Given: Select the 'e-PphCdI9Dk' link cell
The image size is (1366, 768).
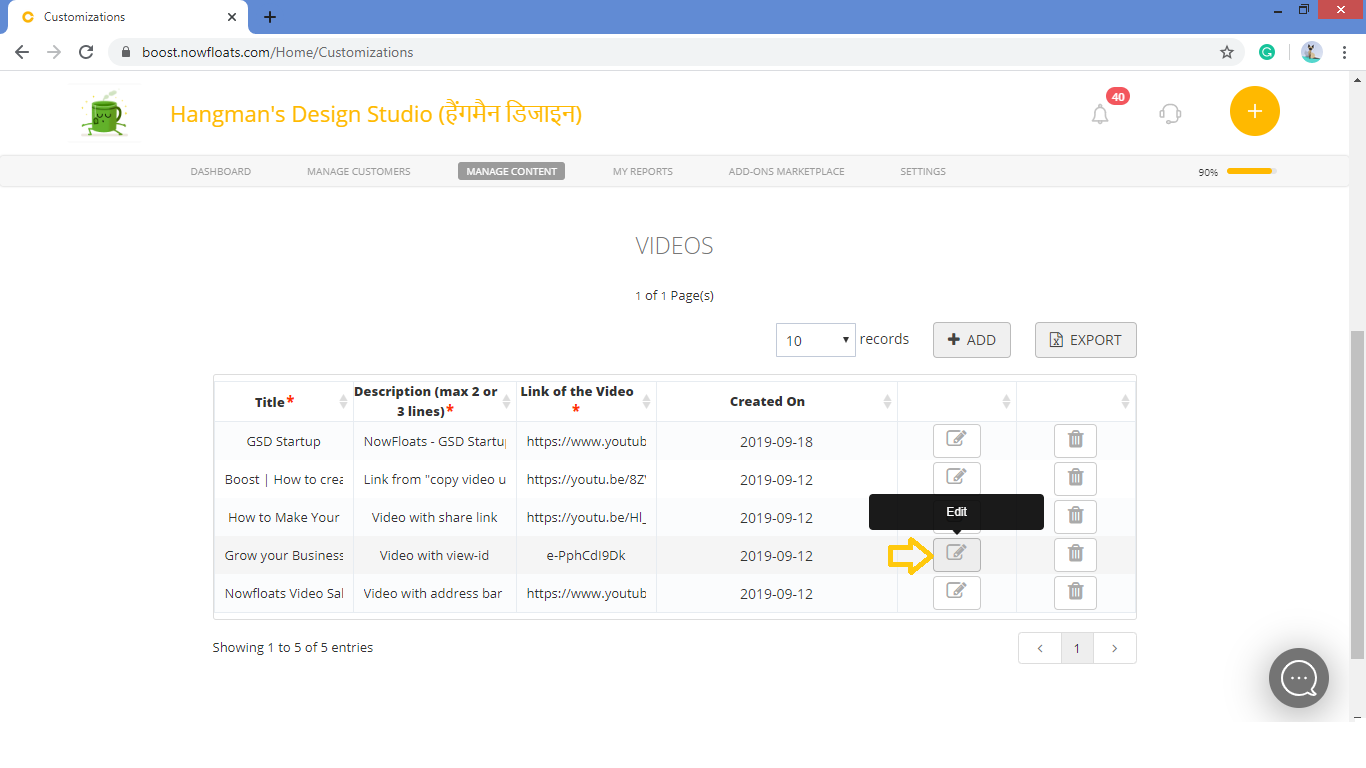Looking at the screenshot, I should (x=586, y=555).
